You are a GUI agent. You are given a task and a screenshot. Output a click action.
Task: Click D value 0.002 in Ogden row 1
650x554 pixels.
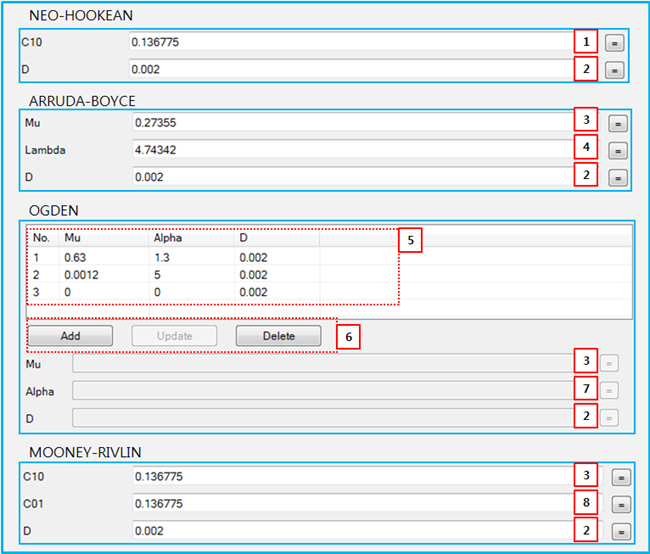[253, 258]
